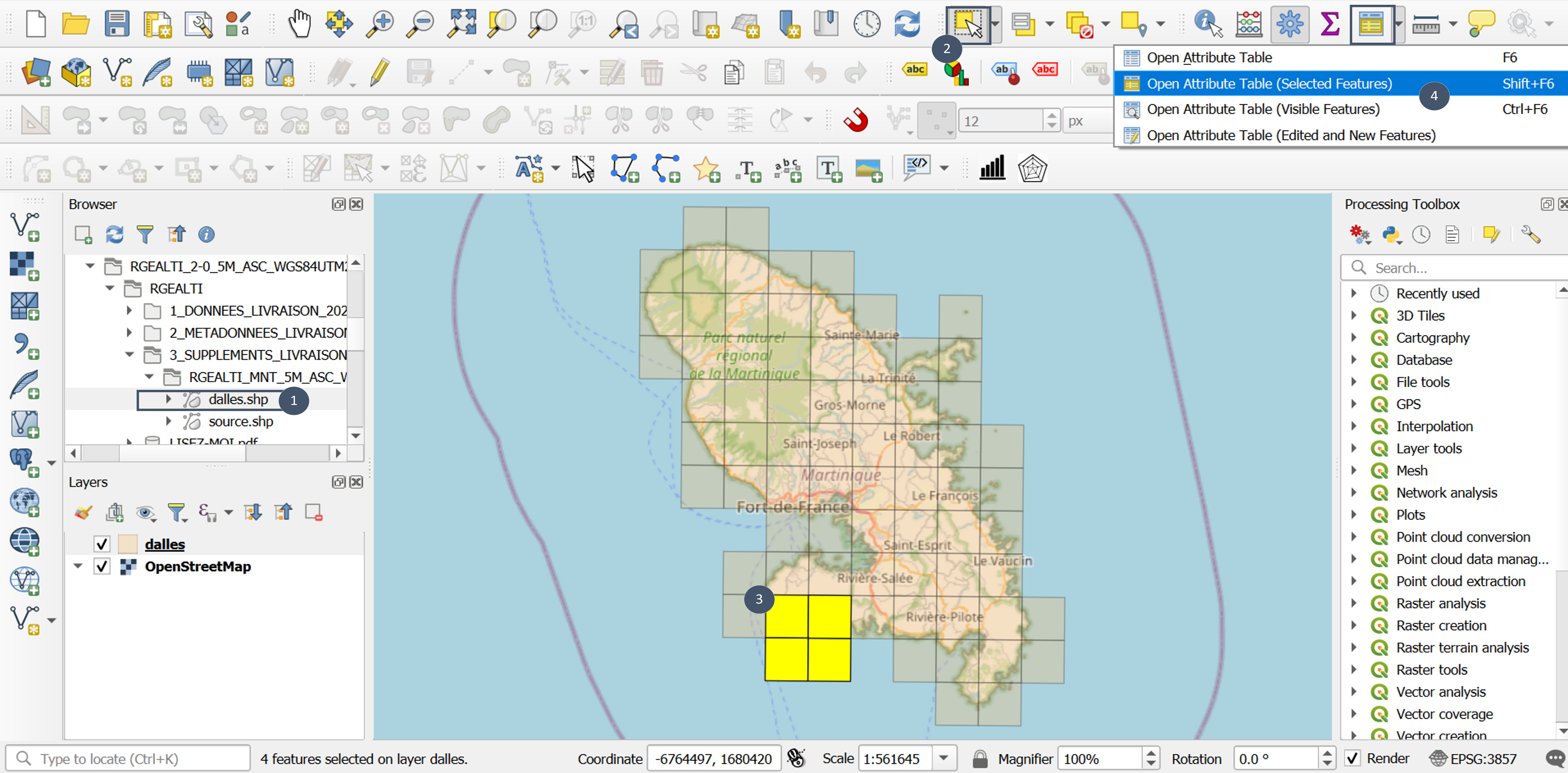Viewport: 1568px width, 773px height.
Task: Select Open Attribute Table (Edited and New Features)
Action: [1290, 135]
